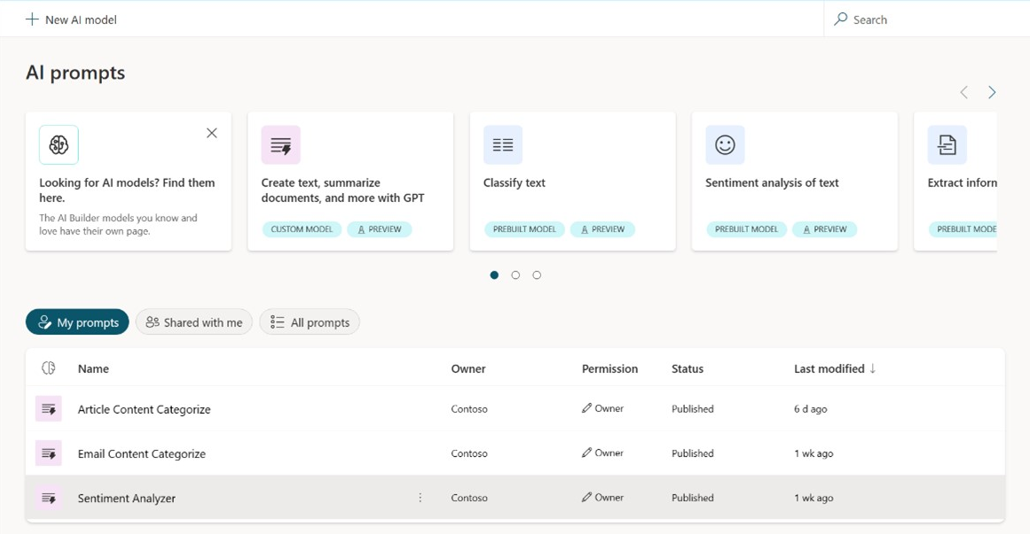Image resolution: width=1031 pixels, height=534 pixels.
Task: Open Looking for AI models card
Action: click(128, 182)
